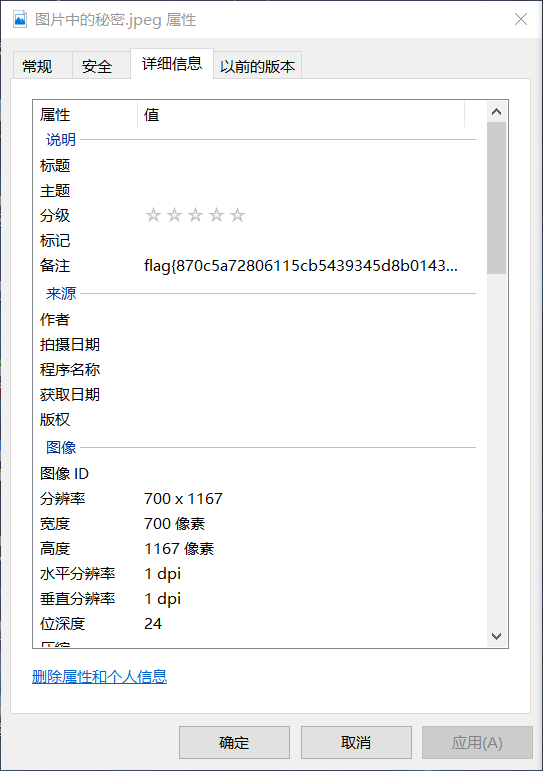Select the 图像 ID property row
Image resolution: width=543 pixels, height=771 pixels.
coord(255,474)
